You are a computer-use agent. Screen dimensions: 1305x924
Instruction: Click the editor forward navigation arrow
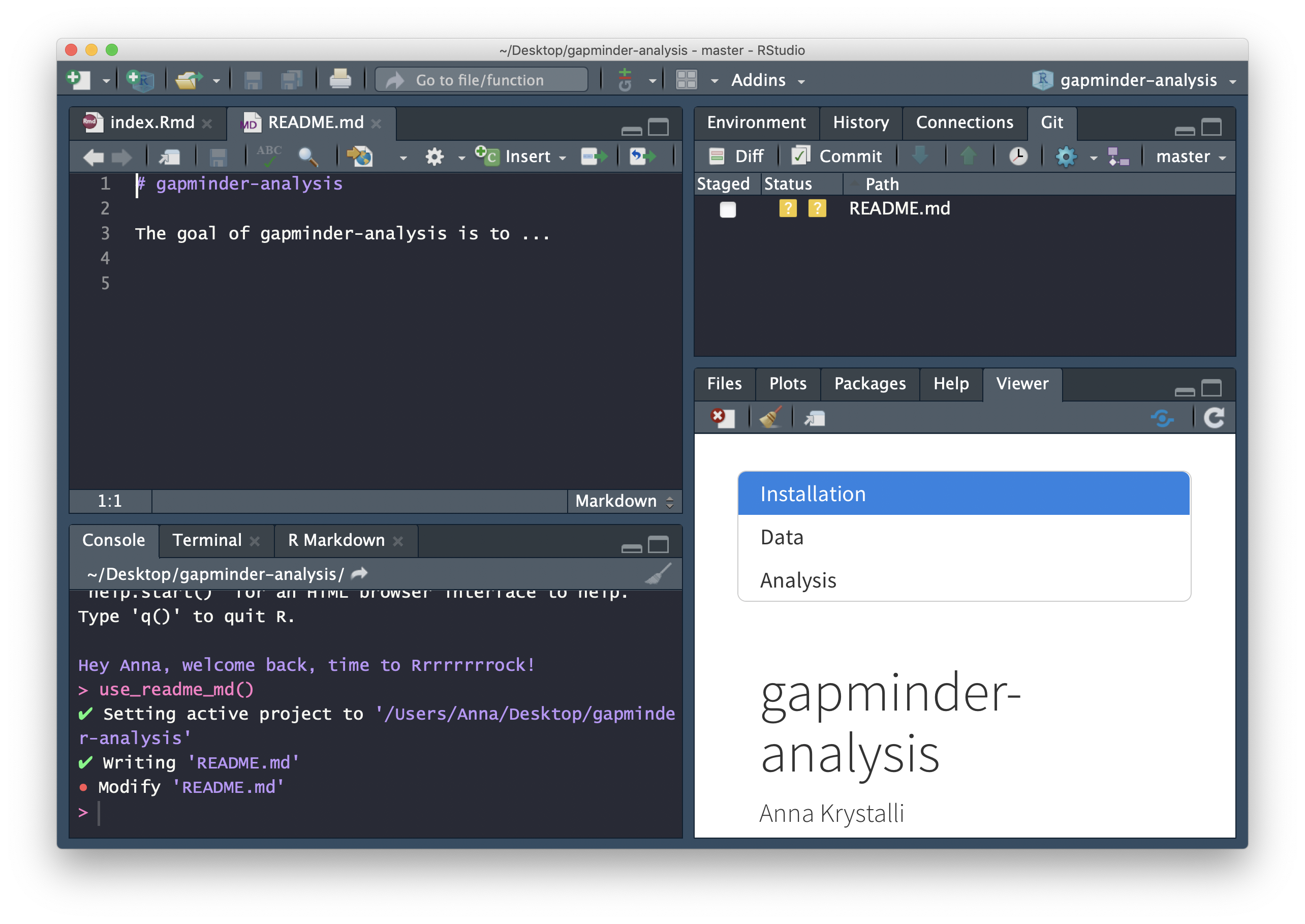tap(121, 157)
